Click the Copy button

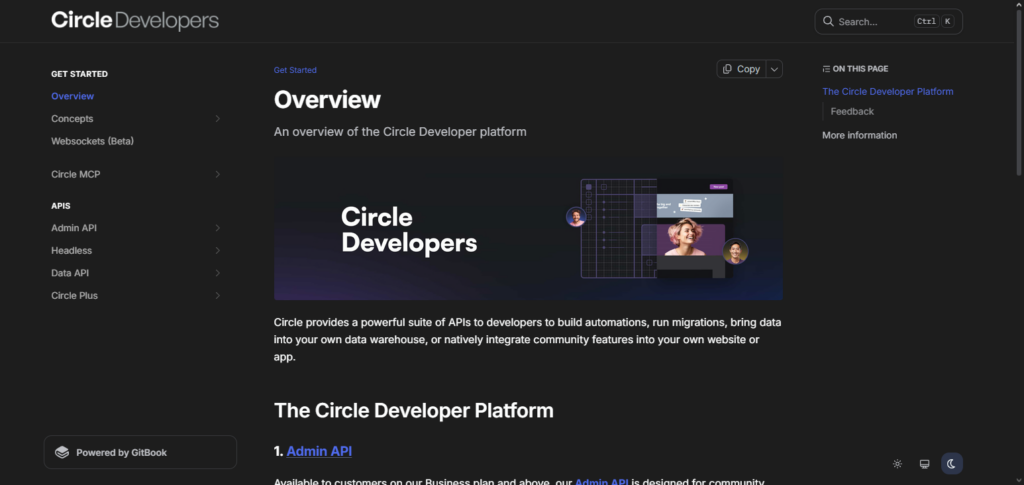pyautogui.click(x=741, y=69)
